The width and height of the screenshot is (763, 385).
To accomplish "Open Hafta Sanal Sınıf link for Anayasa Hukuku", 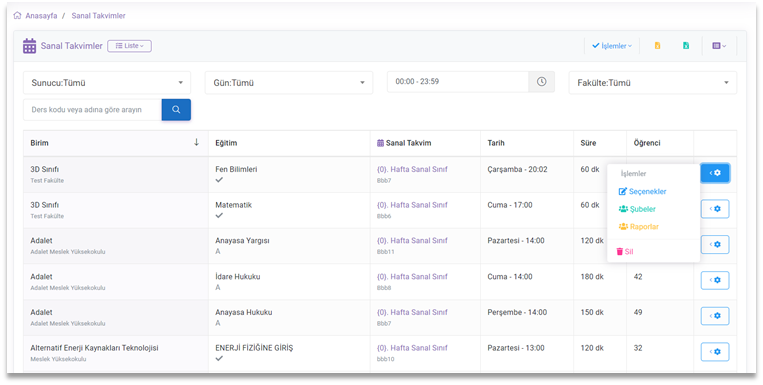I will (x=412, y=312).
